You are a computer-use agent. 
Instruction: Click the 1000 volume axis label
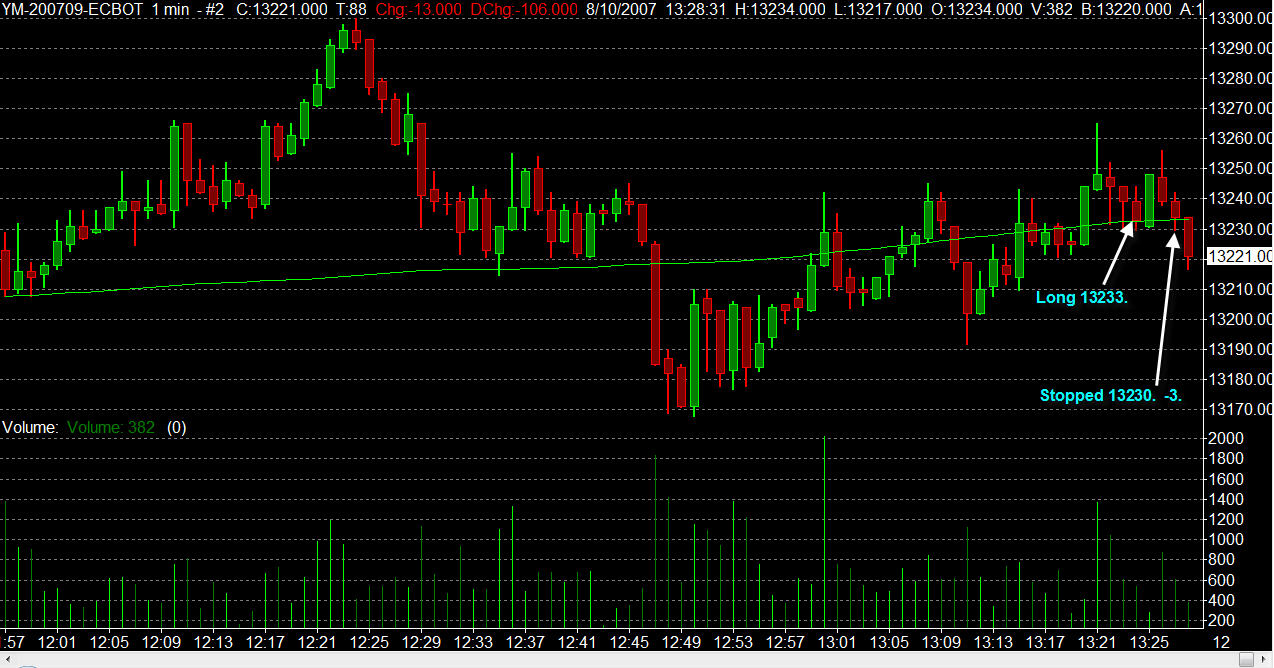pos(1227,539)
